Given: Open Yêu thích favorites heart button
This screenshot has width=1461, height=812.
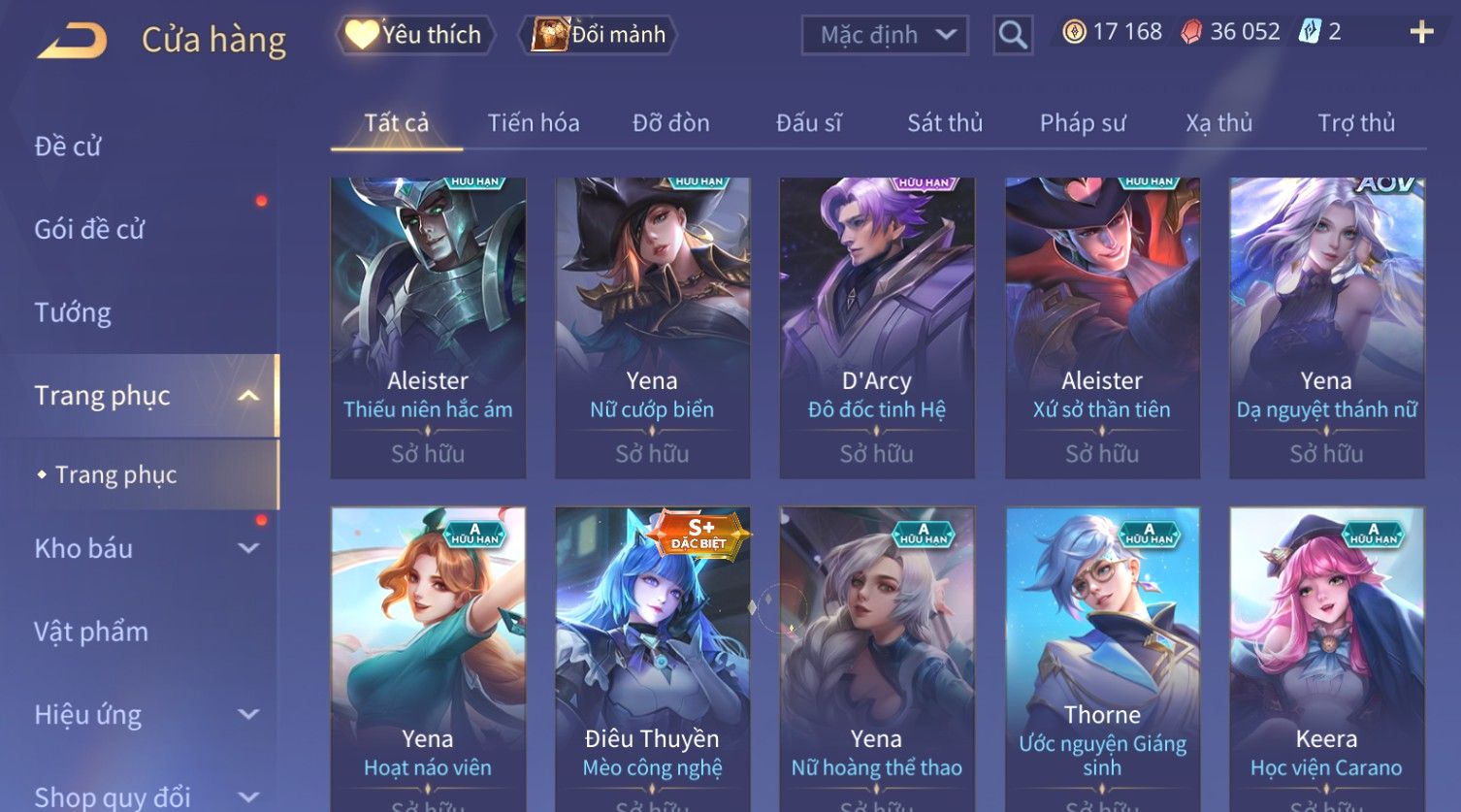Looking at the screenshot, I should tap(415, 35).
